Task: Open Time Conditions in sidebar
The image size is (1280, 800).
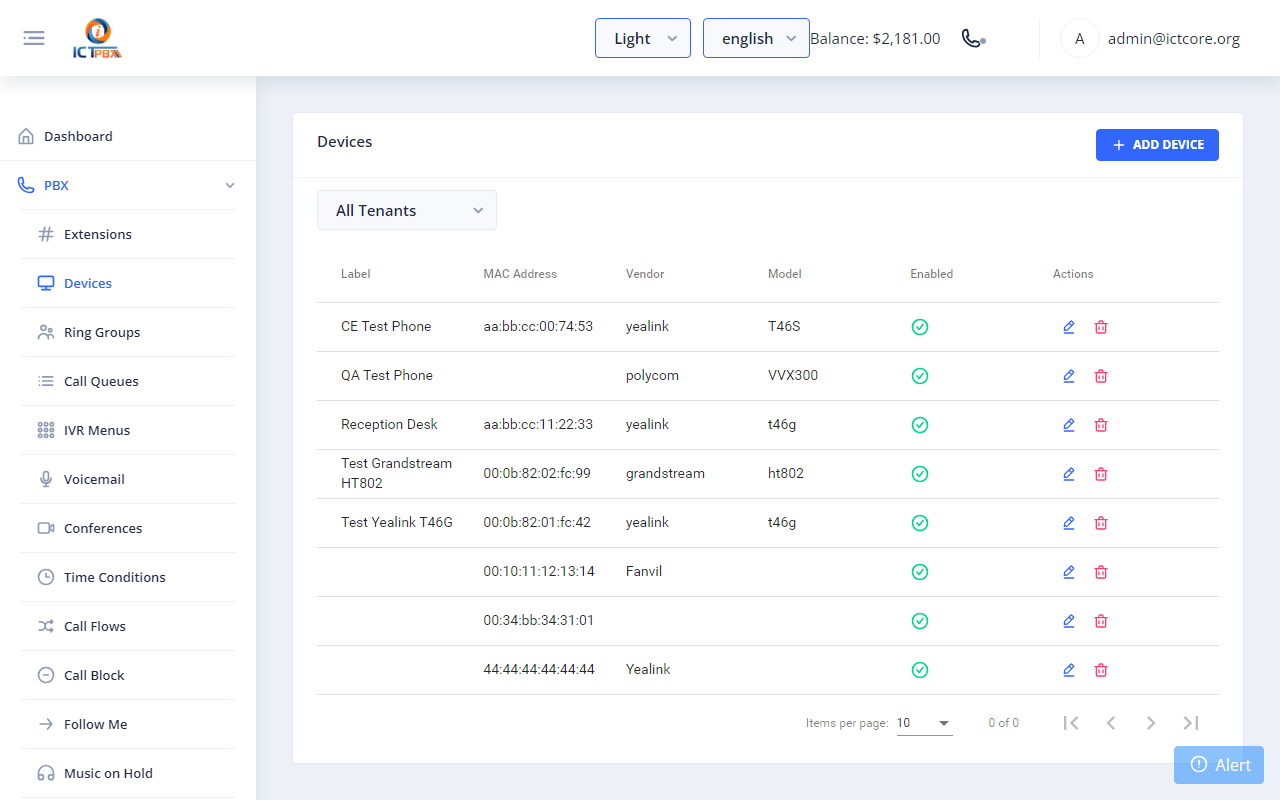Action: pyautogui.click(x=128, y=577)
